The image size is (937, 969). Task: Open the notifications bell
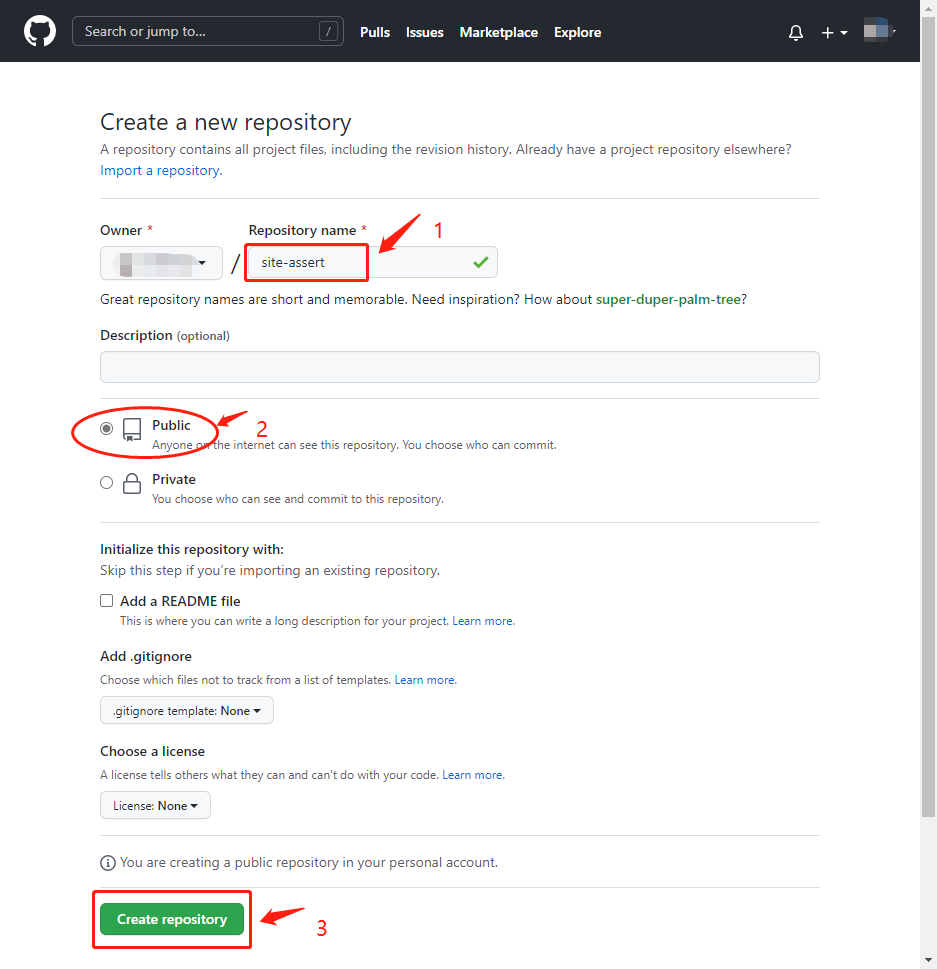(795, 33)
